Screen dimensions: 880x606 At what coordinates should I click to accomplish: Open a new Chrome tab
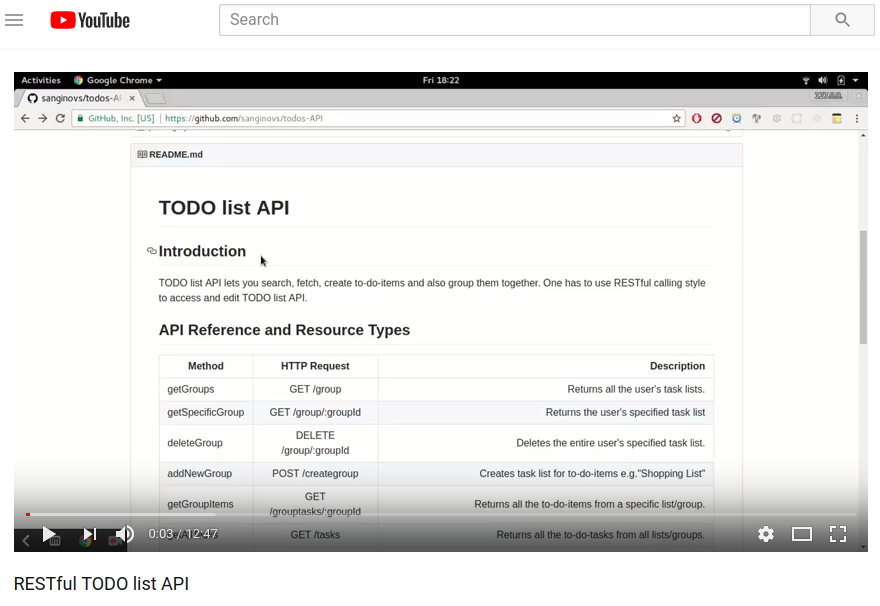pyautogui.click(x=155, y=99)
